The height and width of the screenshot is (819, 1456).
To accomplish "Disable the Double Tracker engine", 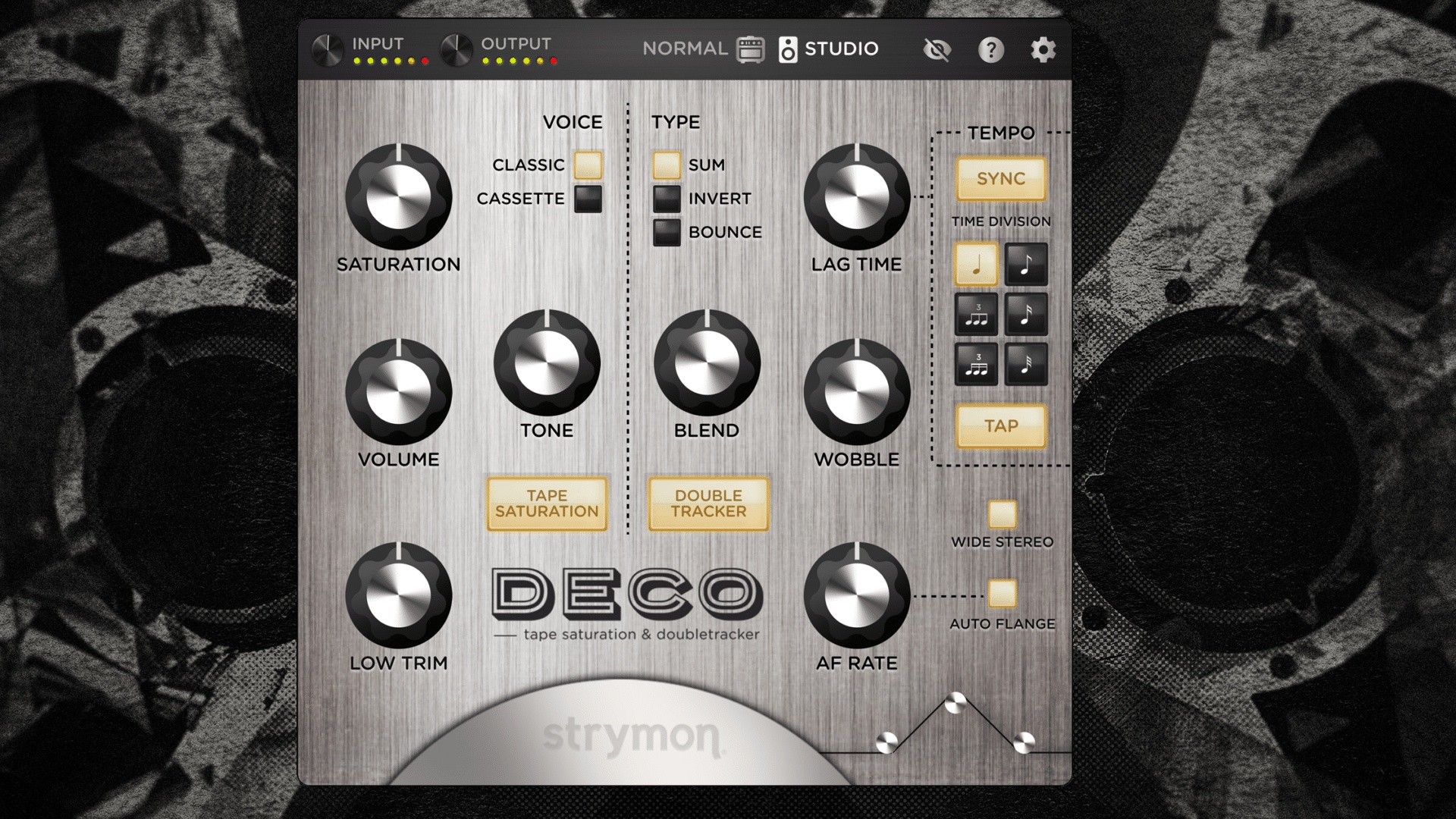I will [708, 503].
